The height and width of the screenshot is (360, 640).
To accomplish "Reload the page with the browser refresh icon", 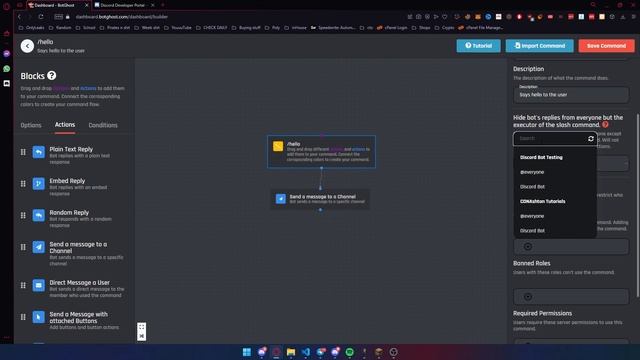I will pyautogui.click(x=41, y=17).
